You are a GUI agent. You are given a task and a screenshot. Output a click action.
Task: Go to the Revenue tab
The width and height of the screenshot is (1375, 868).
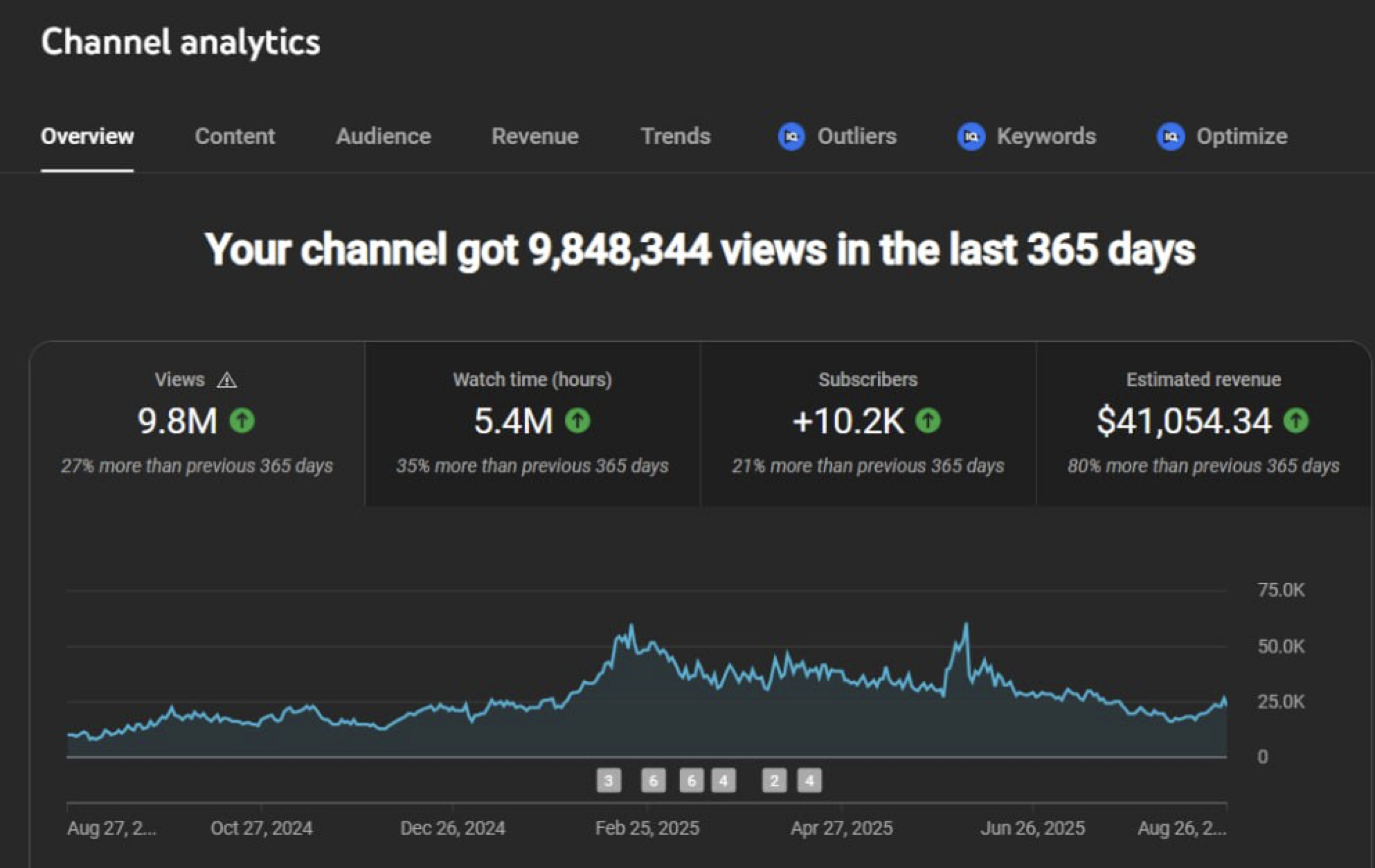point(534,136)
